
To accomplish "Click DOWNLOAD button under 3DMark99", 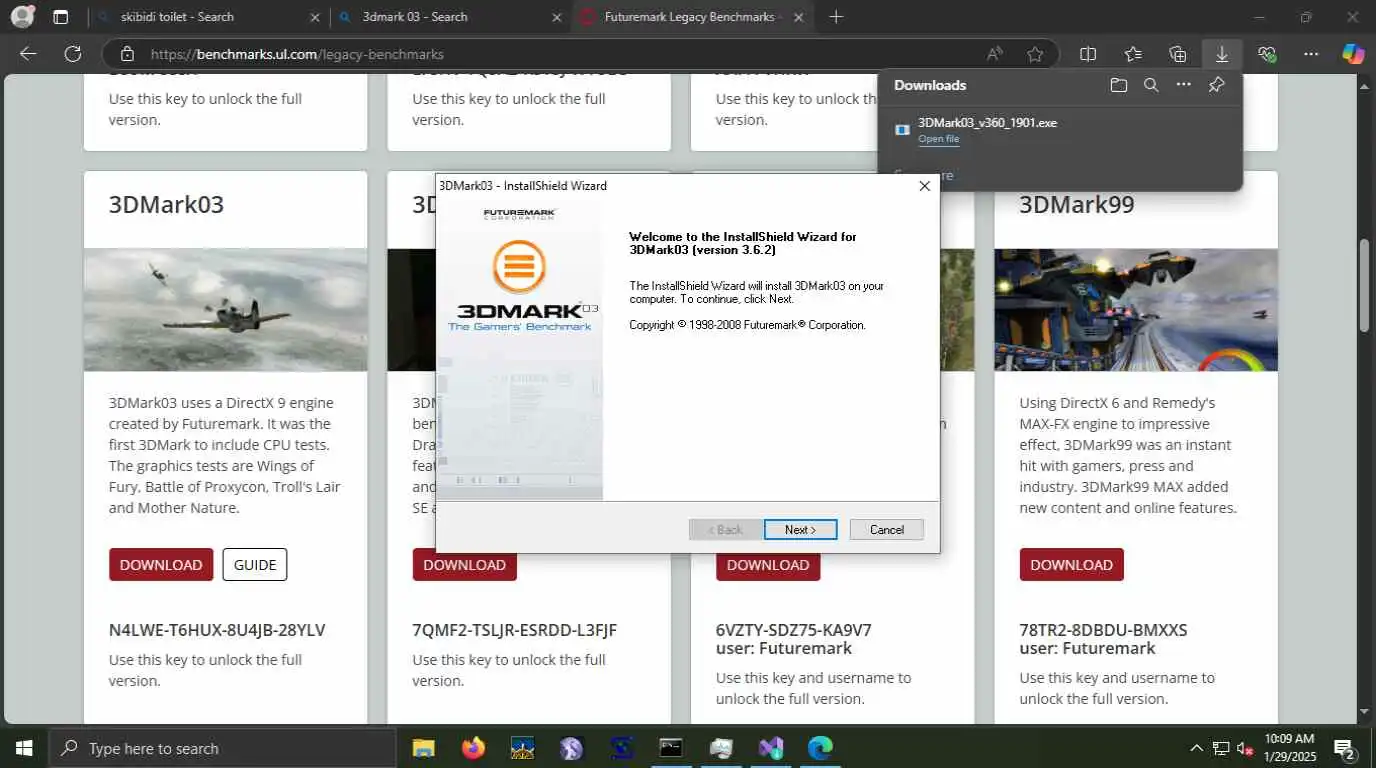I will coord(1071,564).
